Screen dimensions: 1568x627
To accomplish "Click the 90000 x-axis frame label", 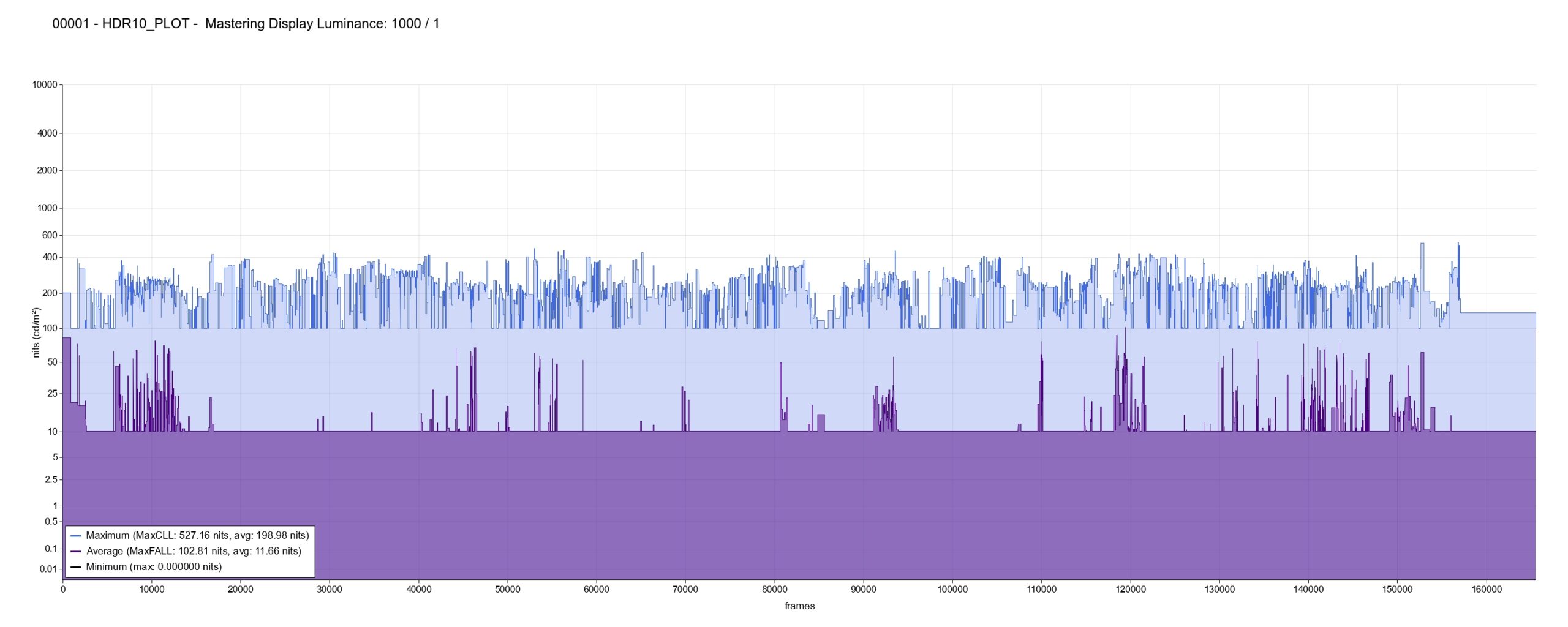I will point(864,590).
